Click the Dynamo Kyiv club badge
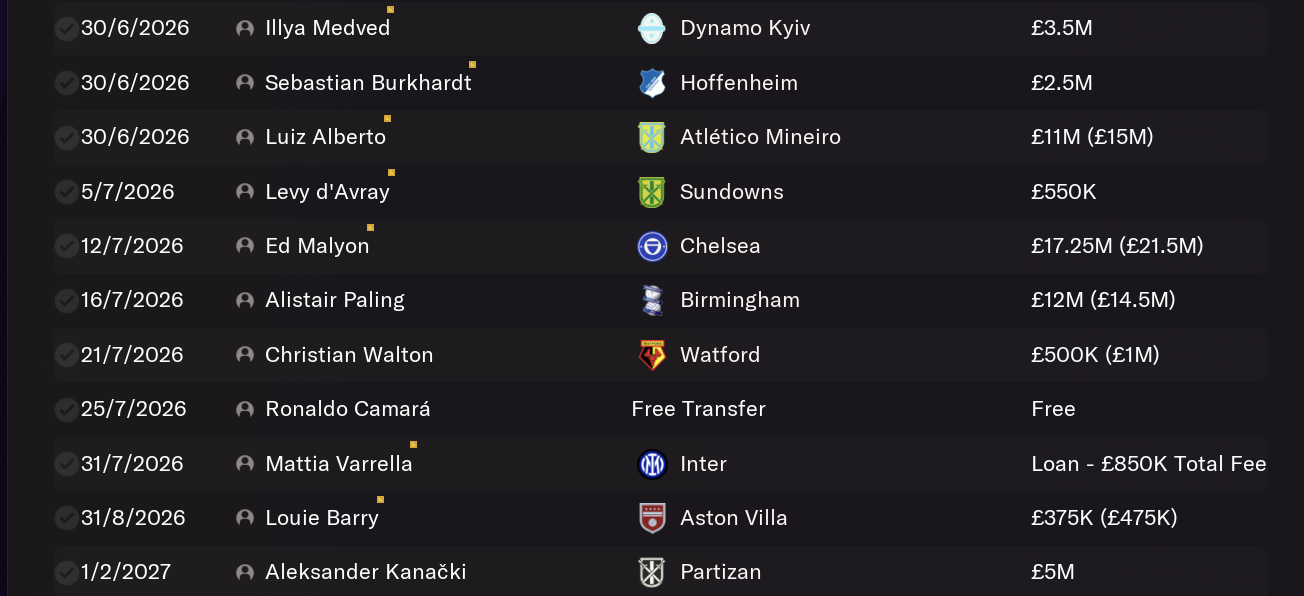 coord(652,28)
